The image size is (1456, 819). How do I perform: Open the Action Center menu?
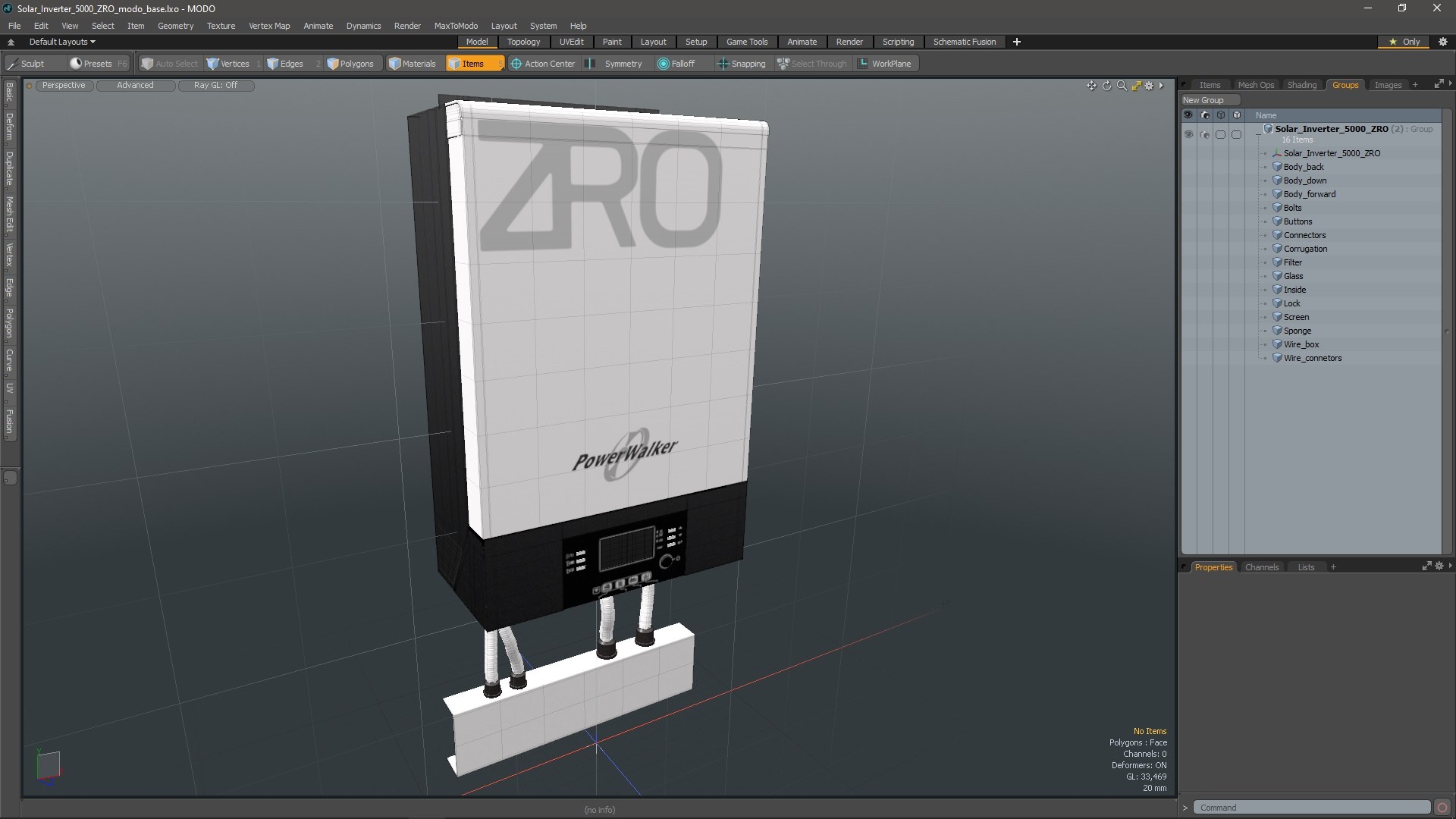pos(543,64)
